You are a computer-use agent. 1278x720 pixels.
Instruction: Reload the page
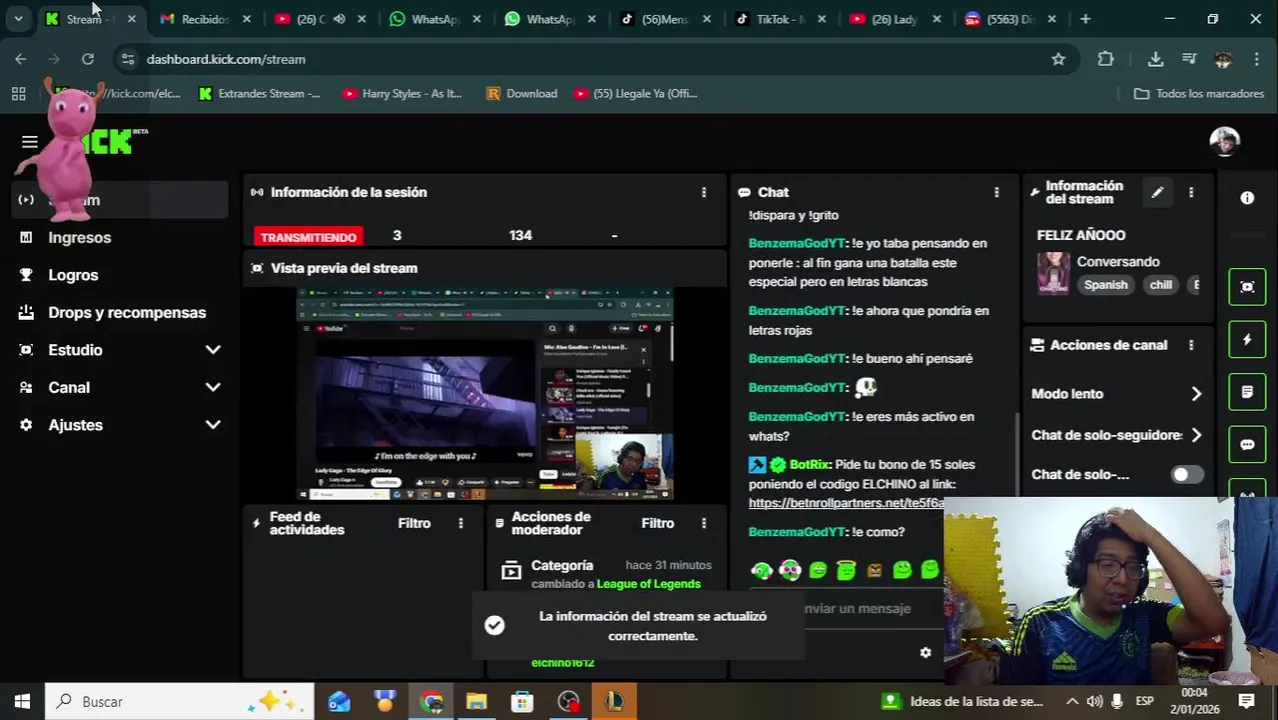tap(88, 59)
